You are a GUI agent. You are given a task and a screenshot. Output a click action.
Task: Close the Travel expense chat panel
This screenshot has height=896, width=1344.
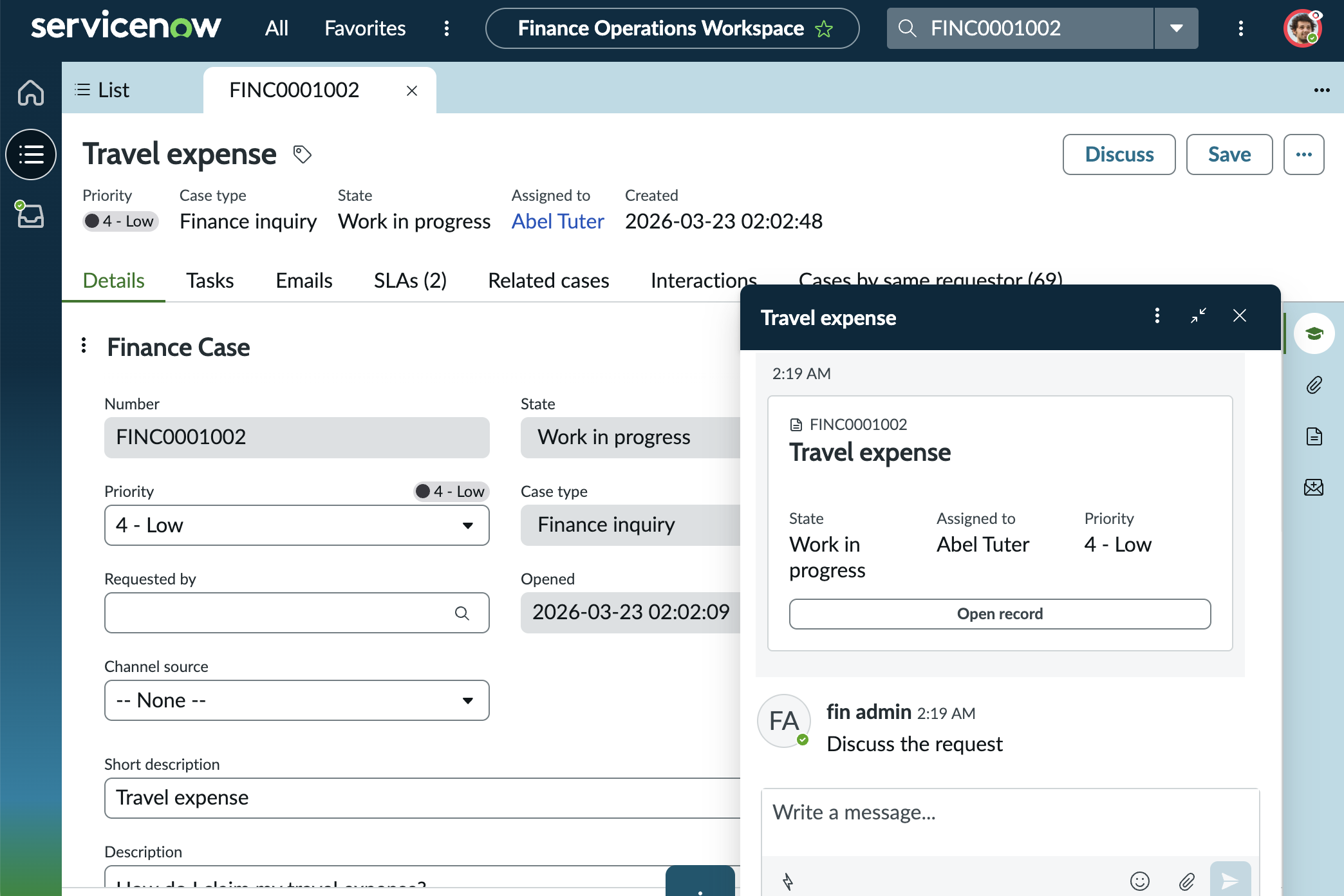tap(1240, 315)
